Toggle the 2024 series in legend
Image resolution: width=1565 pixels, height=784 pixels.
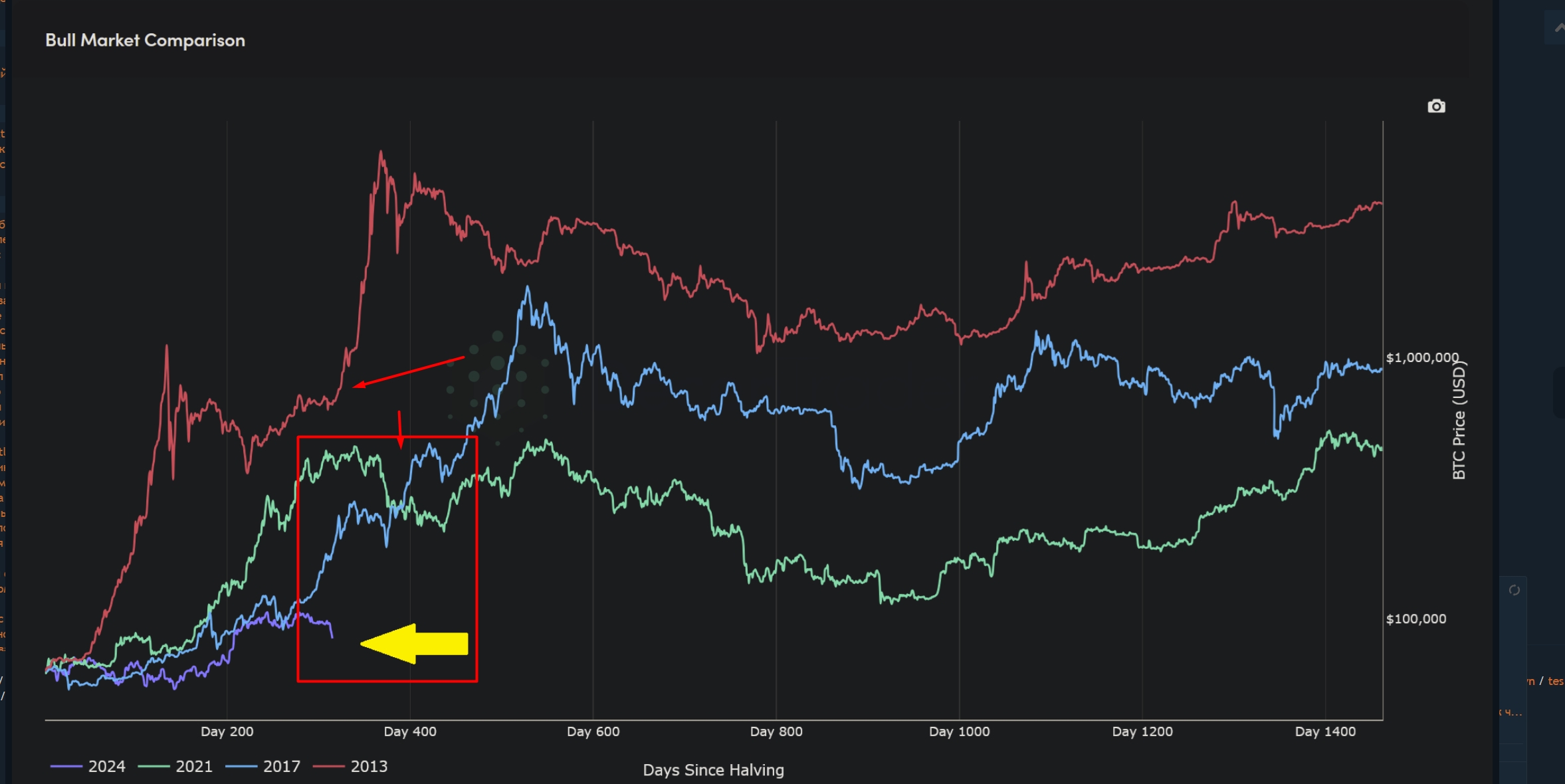106,766
